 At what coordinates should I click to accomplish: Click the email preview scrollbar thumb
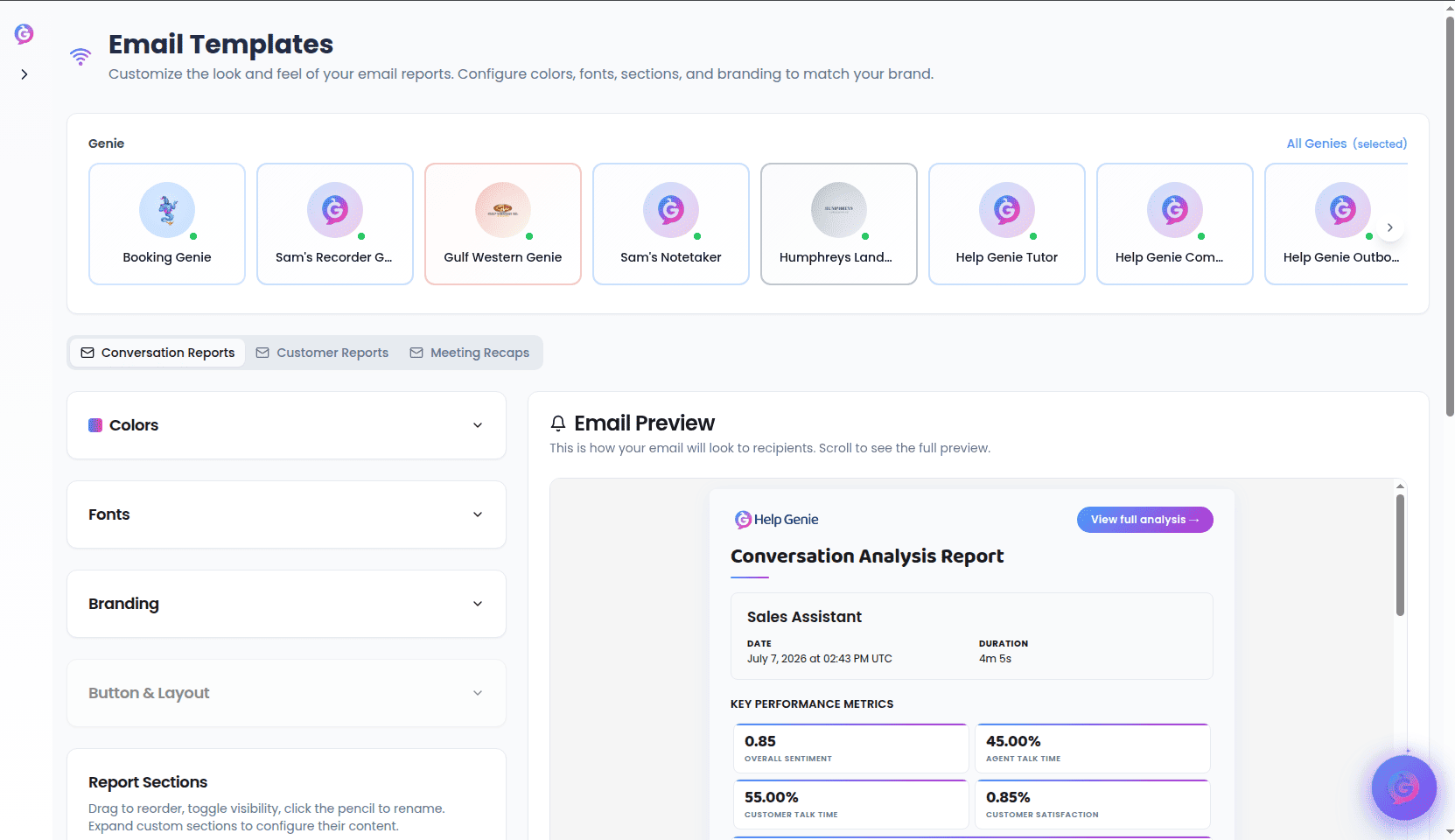pos(1400,555)
